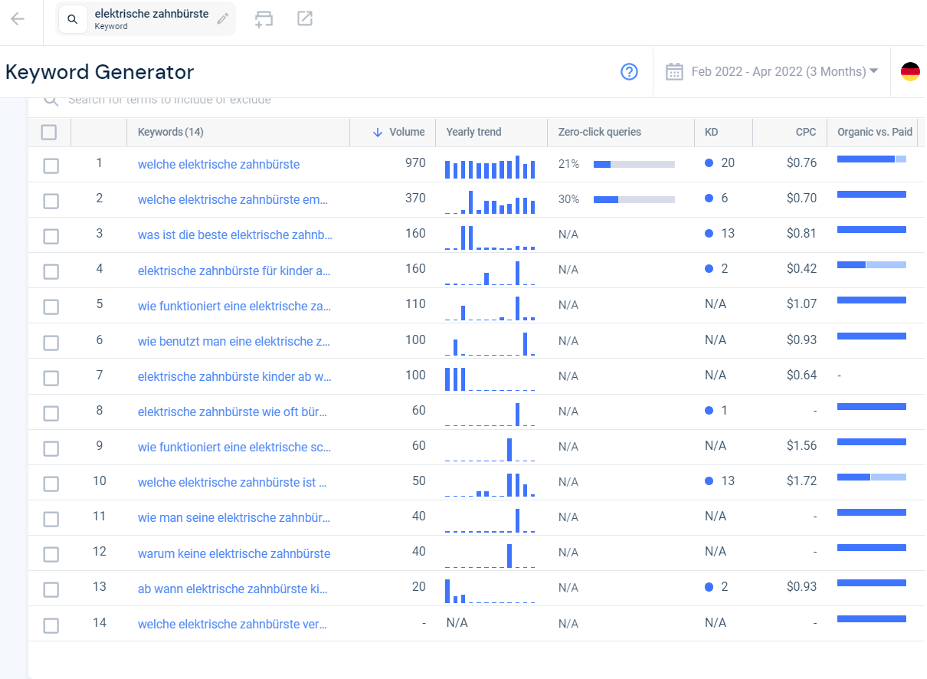The height and width of the screenshot is (679, 927).
Task: Check the row 7 keyword checkbox
Action: pos(51,378)
